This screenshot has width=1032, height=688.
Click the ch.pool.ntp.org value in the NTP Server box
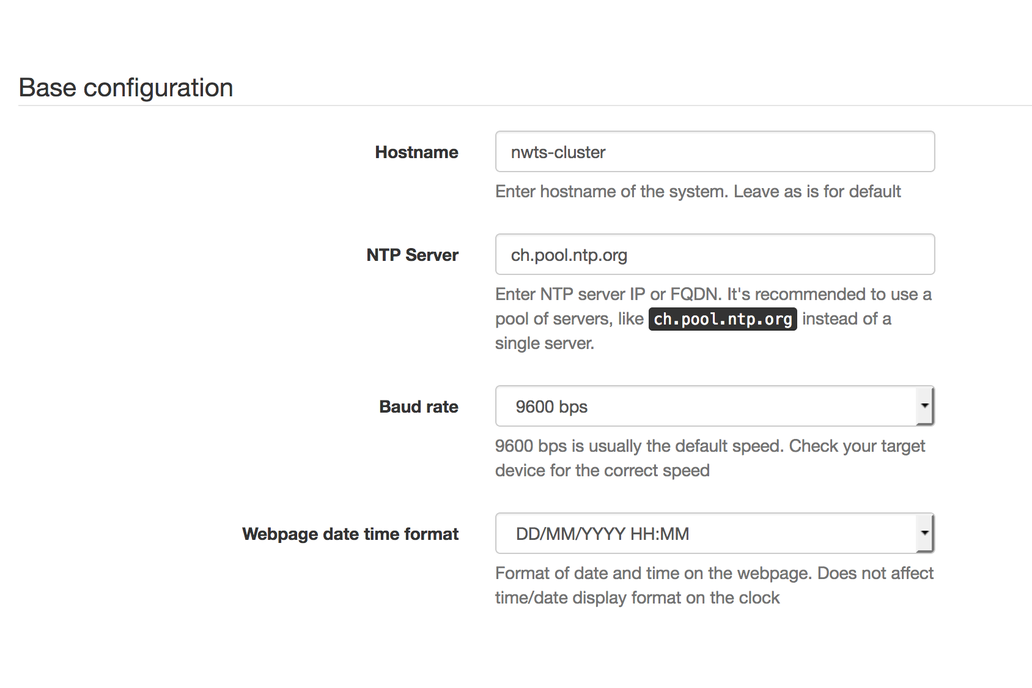(569, 255)
